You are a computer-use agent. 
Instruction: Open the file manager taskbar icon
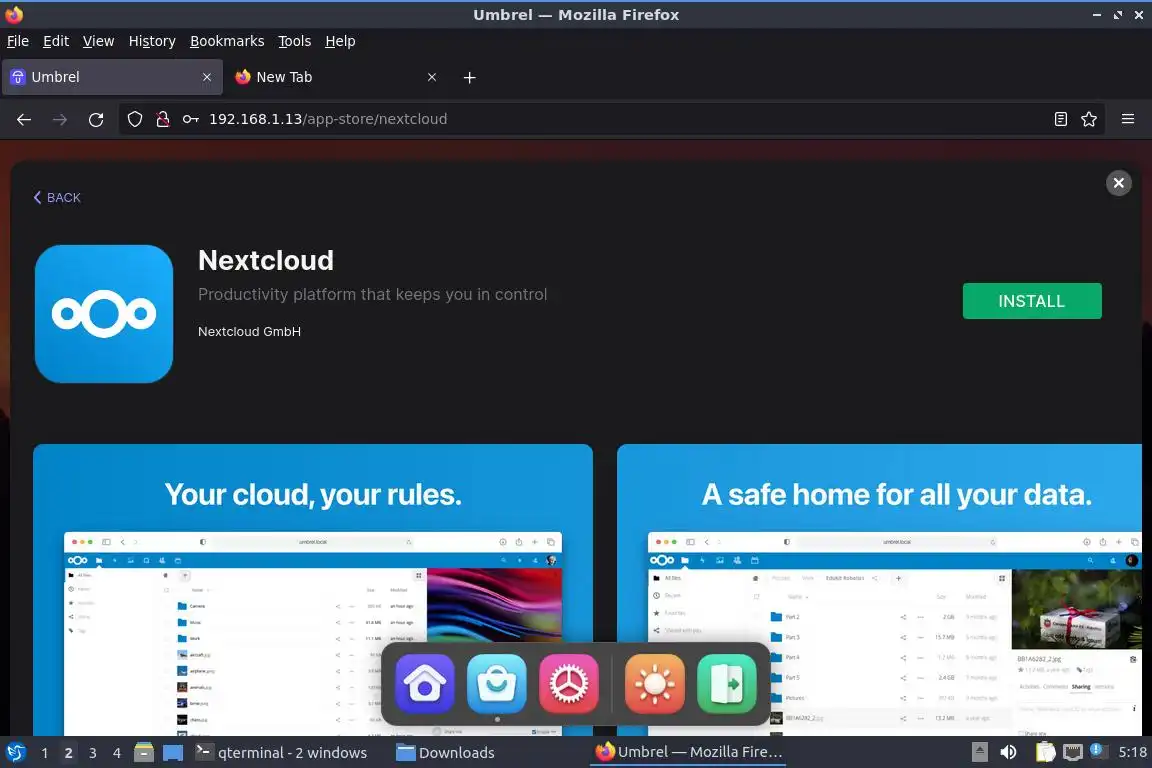point(144,753)
